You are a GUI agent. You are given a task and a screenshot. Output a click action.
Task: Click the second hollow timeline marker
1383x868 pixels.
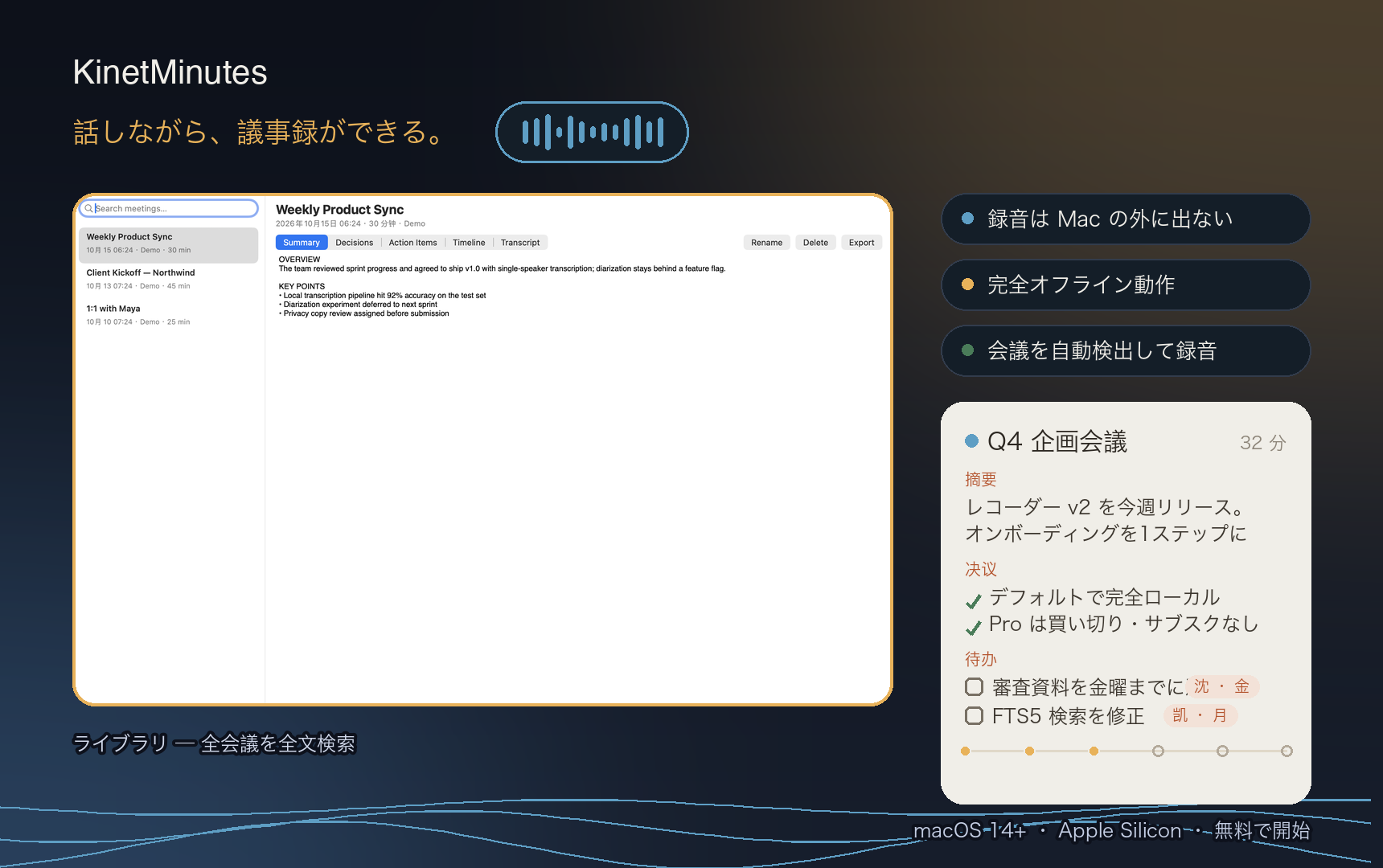tap(1222, 751)
